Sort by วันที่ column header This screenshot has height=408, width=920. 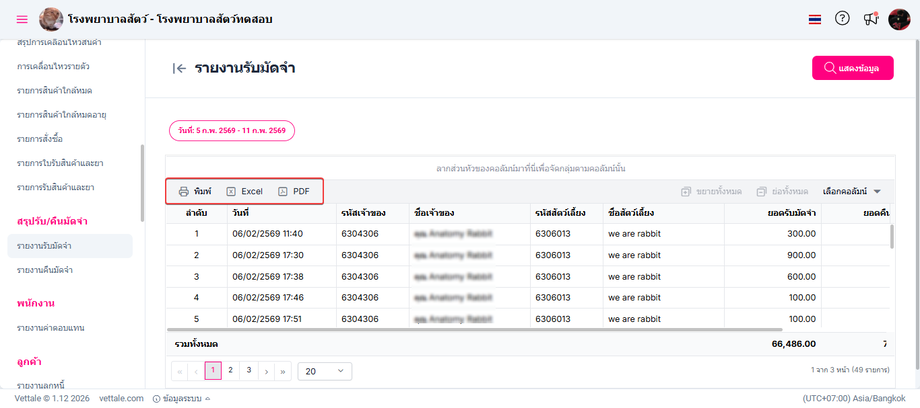282,213
